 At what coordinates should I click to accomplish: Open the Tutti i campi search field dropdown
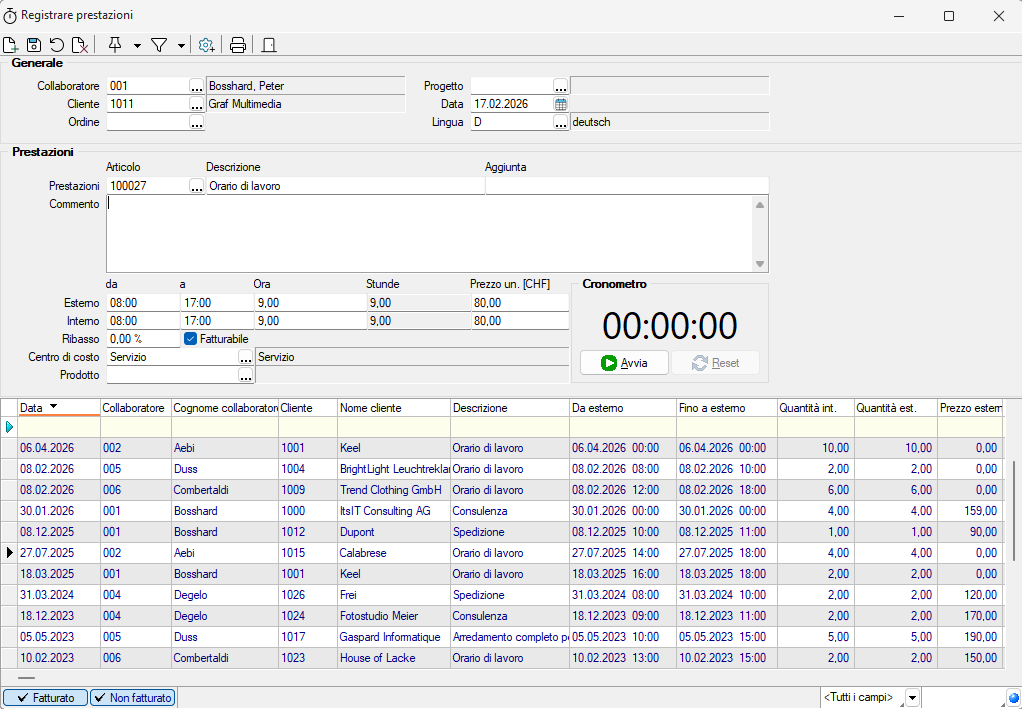point(914,698)
